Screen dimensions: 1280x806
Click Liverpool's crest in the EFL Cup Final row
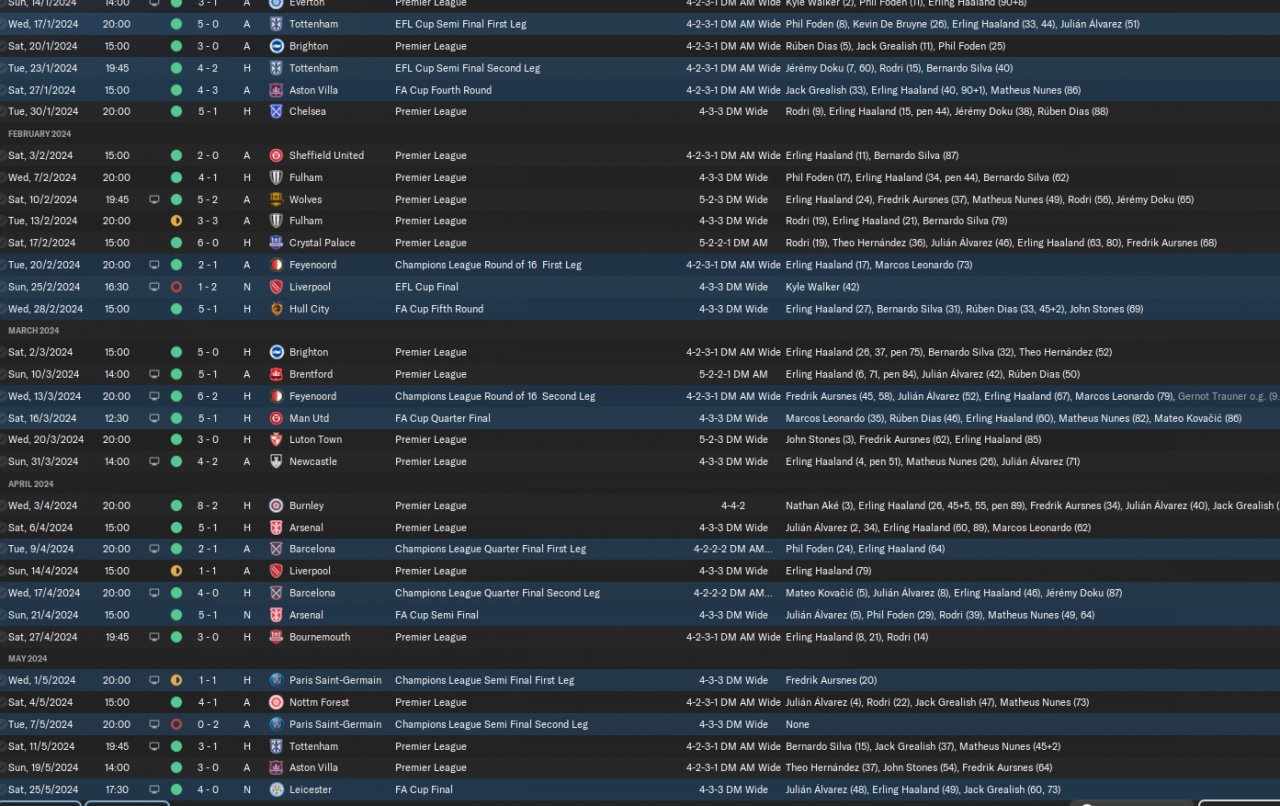tap(276, 287)
